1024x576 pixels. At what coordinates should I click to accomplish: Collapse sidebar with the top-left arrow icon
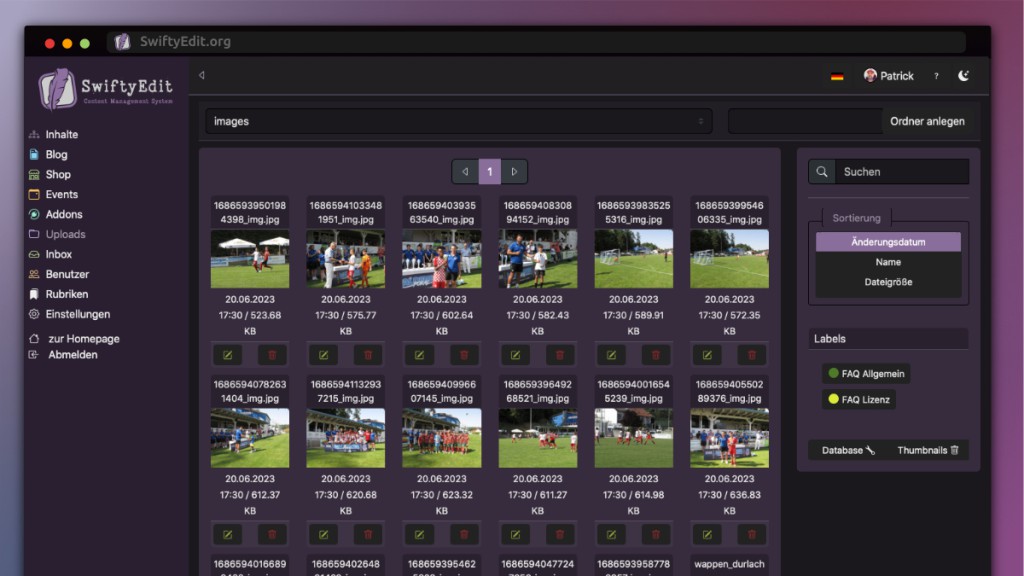[x=202, y=75]
